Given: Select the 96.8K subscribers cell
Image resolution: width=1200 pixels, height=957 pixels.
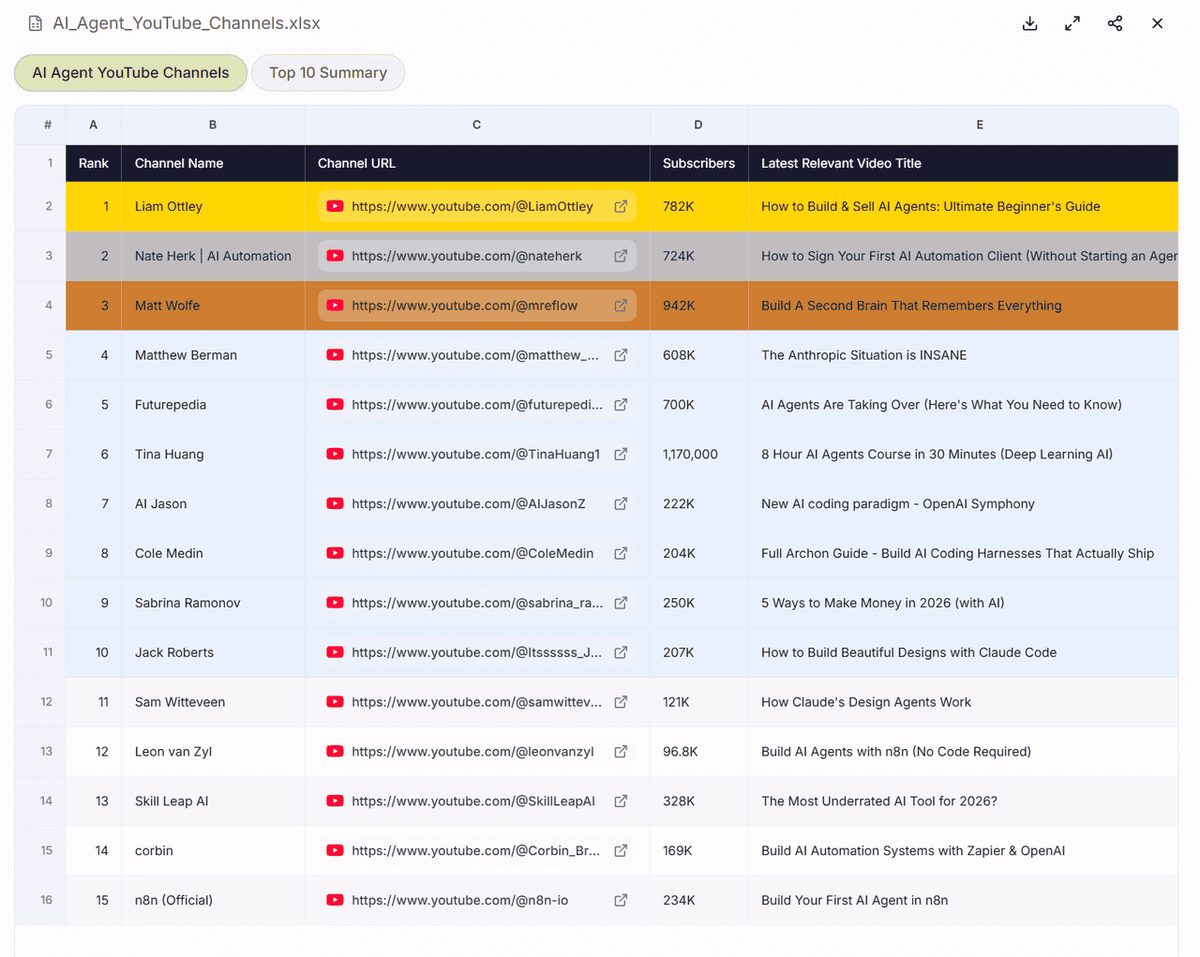Looking at the screenshot, I should coord(699,751).
